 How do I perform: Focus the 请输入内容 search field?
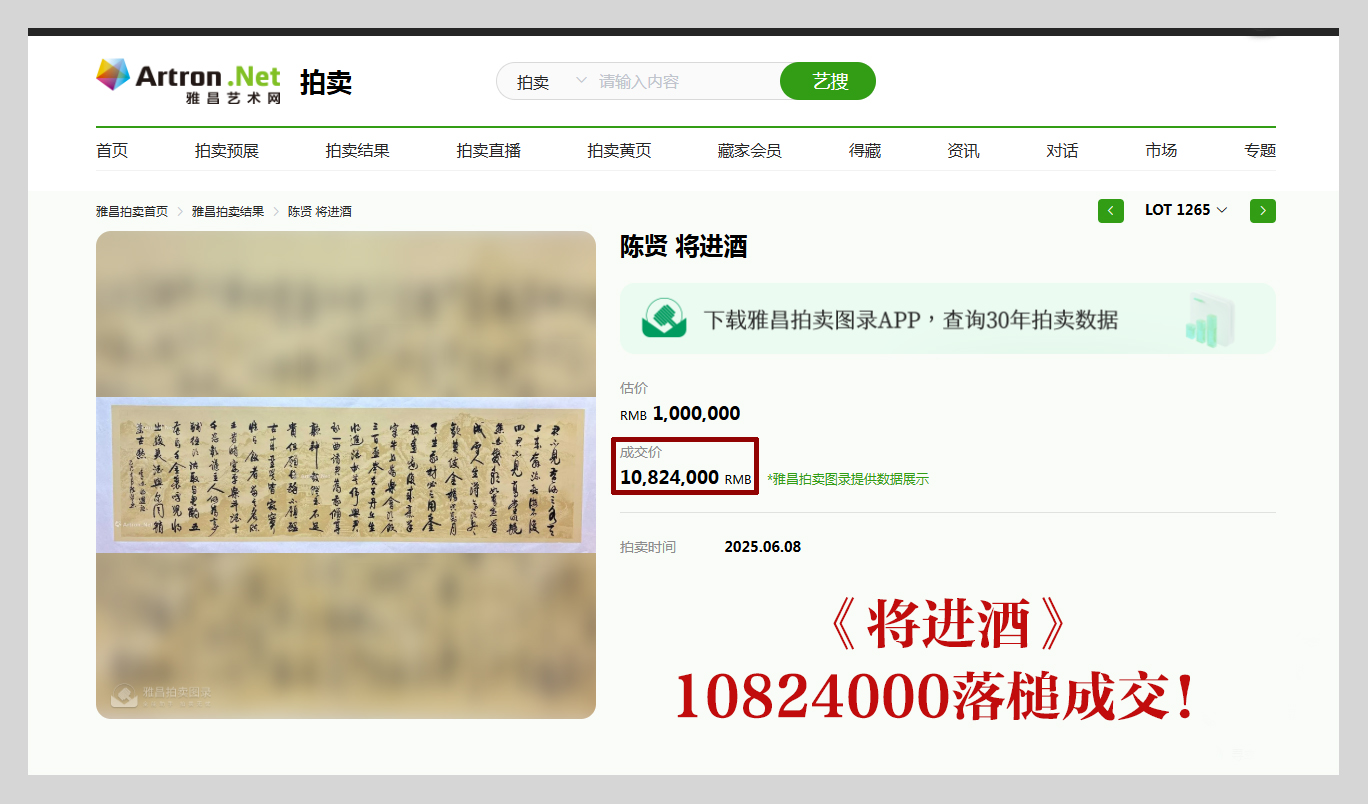[686, 82]
